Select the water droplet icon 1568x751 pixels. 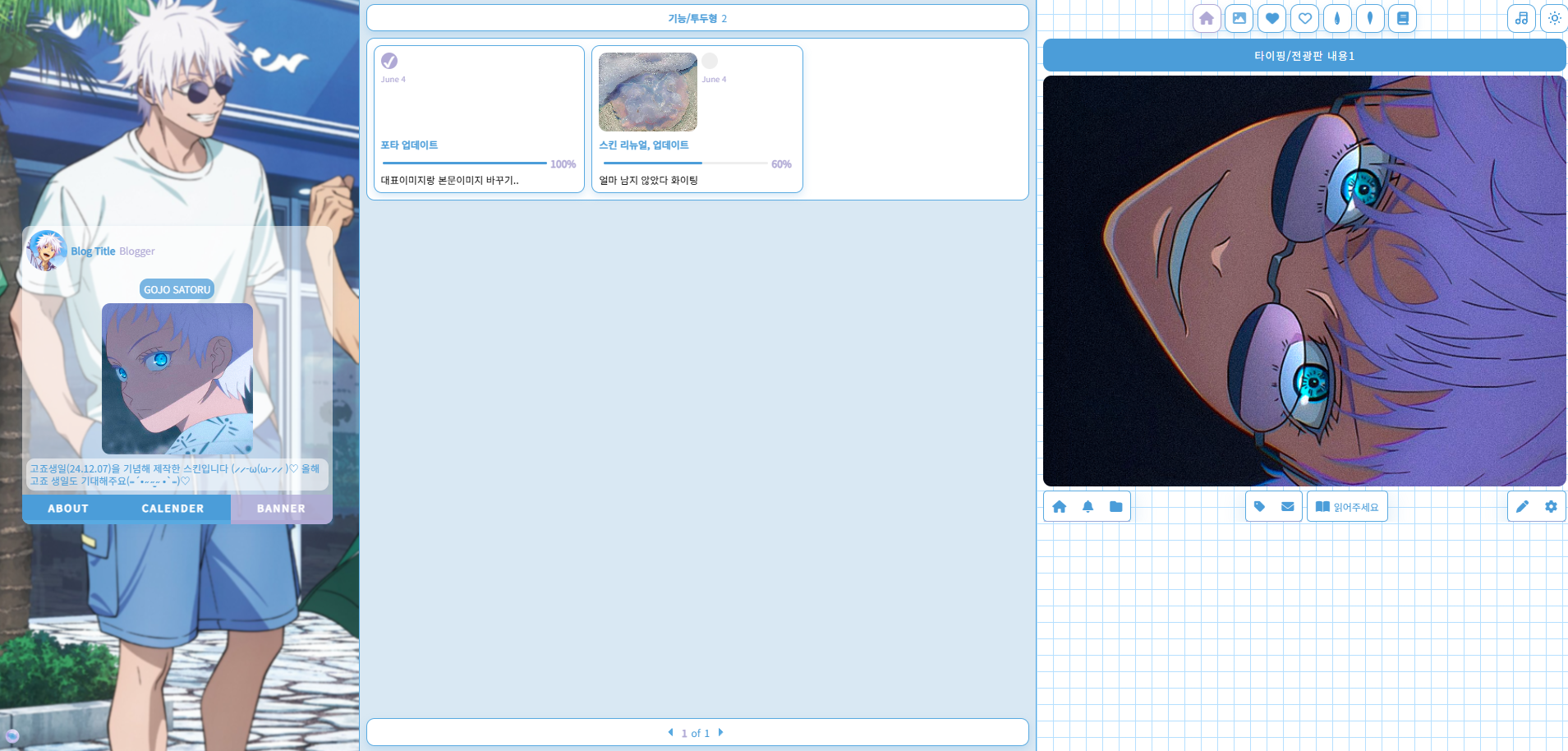coord(1337,18)
